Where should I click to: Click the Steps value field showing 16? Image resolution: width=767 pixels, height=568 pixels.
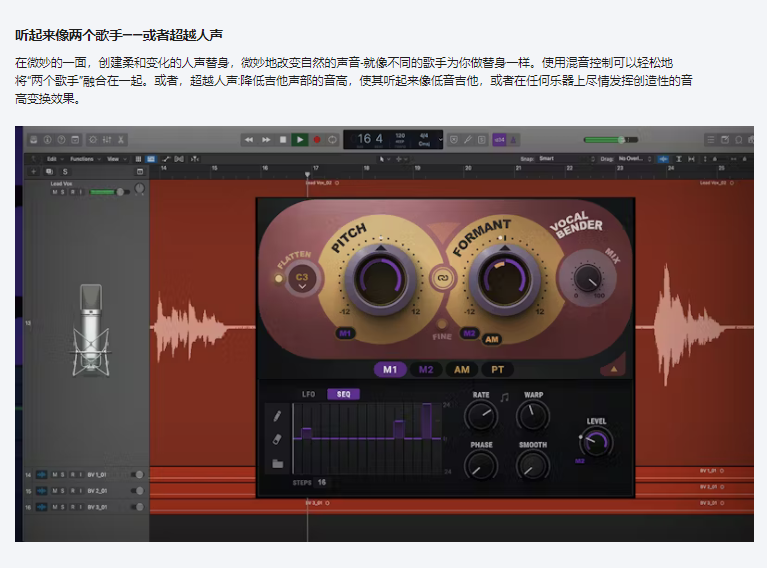tap(321, 482)
